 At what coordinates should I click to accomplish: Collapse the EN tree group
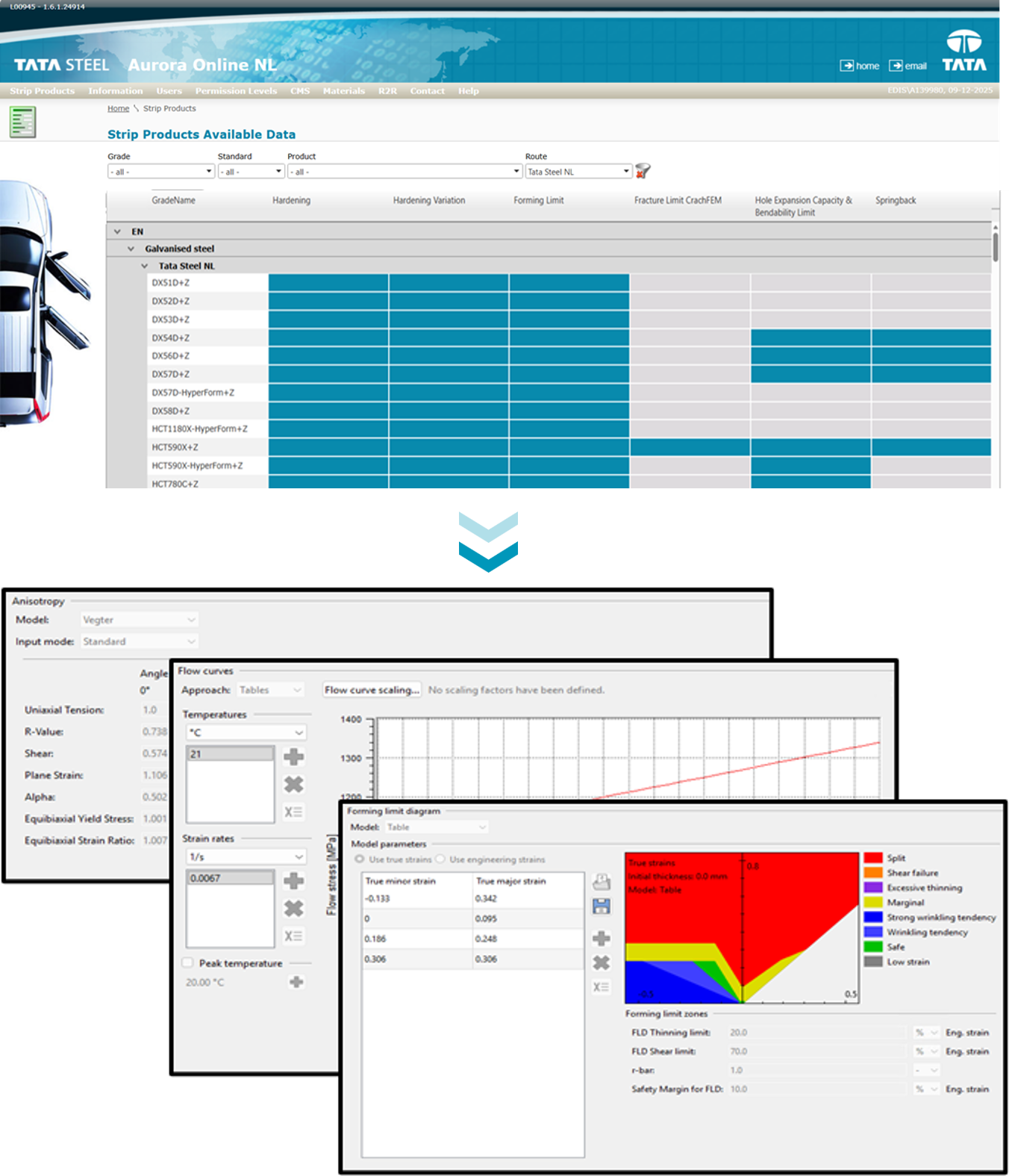pos(117,231)
